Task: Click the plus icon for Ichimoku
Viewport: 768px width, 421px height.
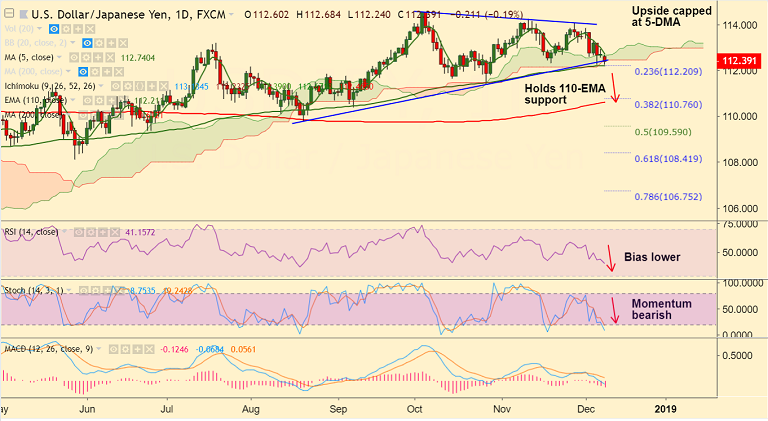Action: click(152, 86)
